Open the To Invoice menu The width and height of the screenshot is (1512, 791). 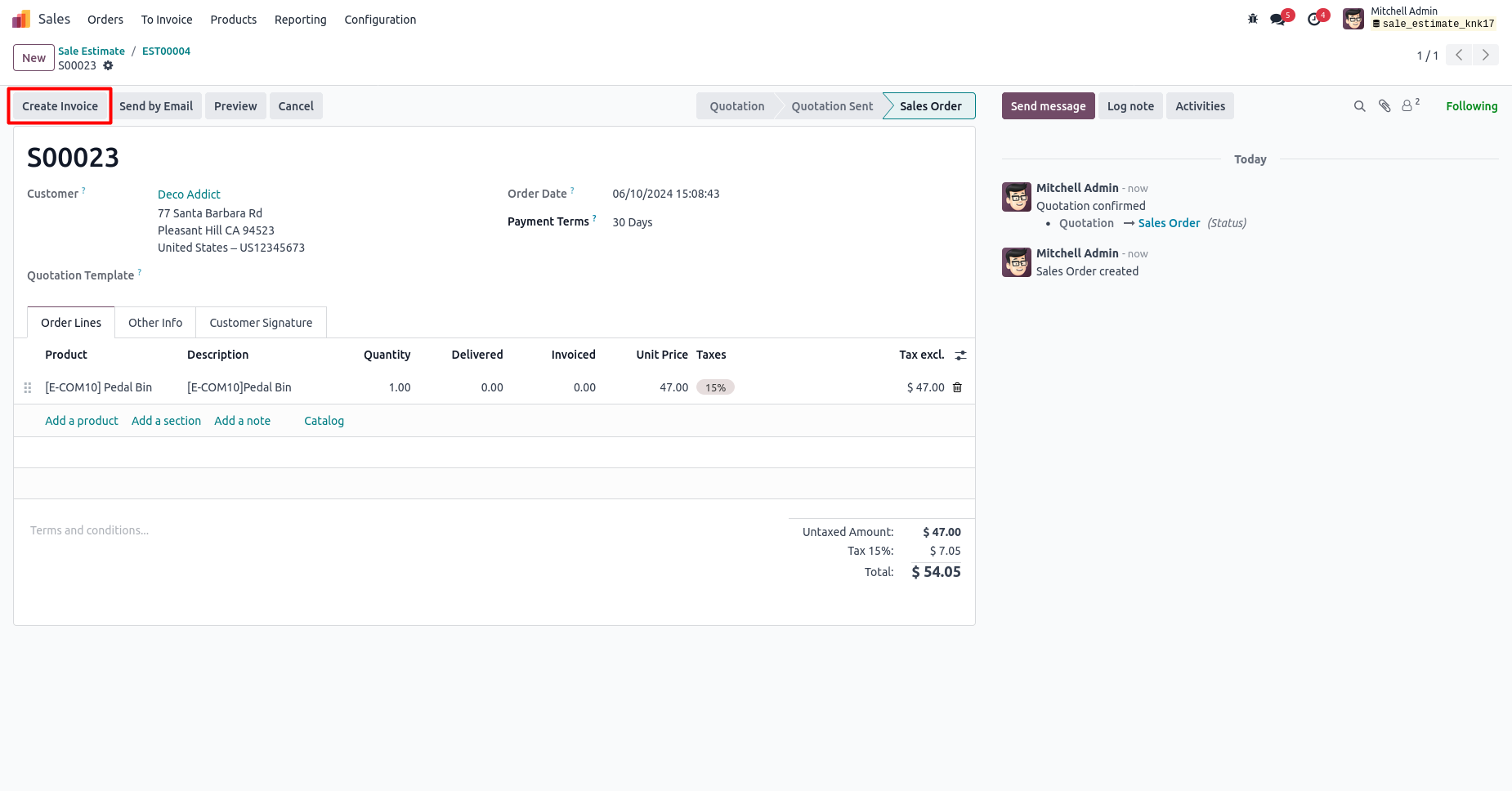point(167,20)
